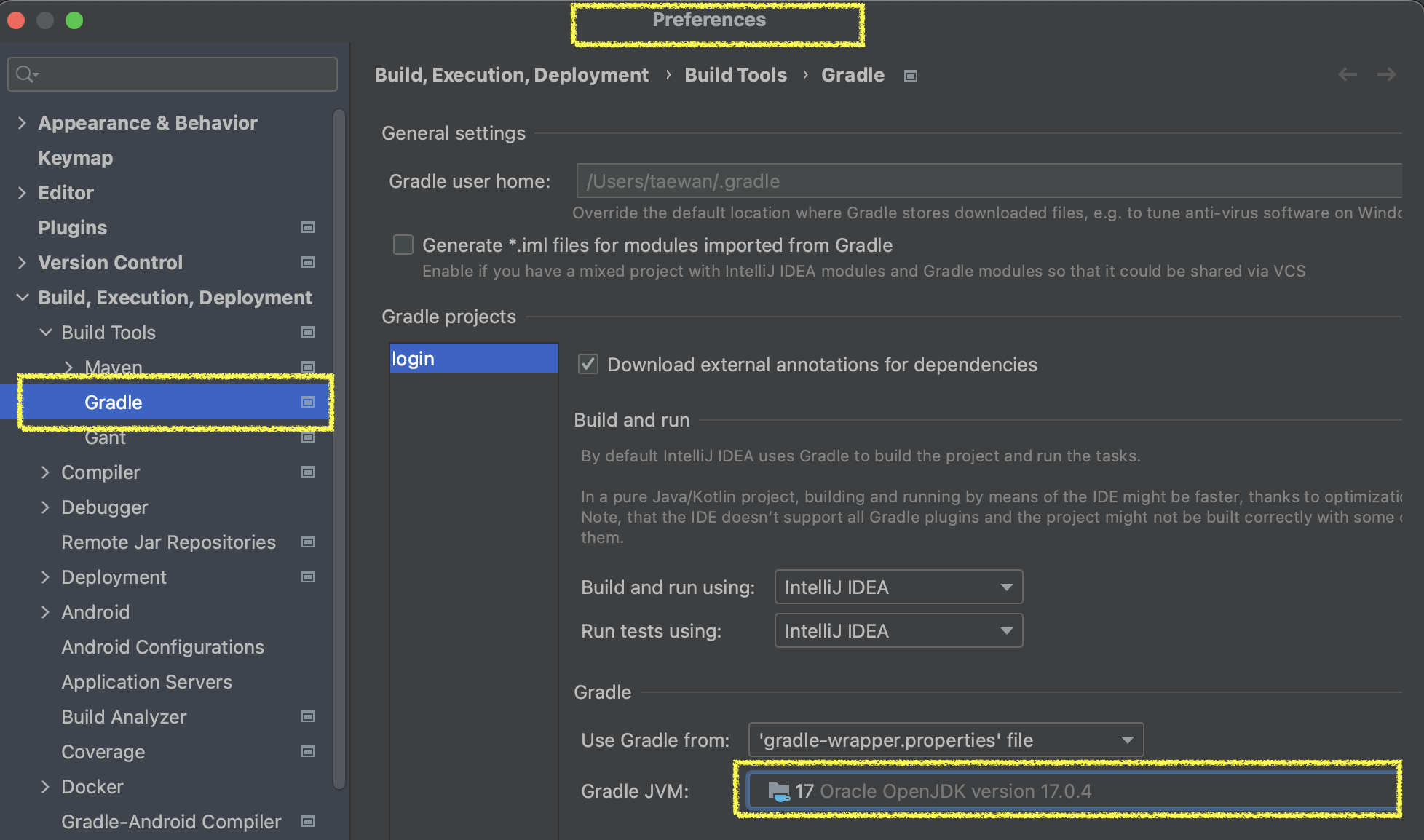Uncheck Download external annotations for dependencies
1424x840 pixels.
click(x=588, y=364)
